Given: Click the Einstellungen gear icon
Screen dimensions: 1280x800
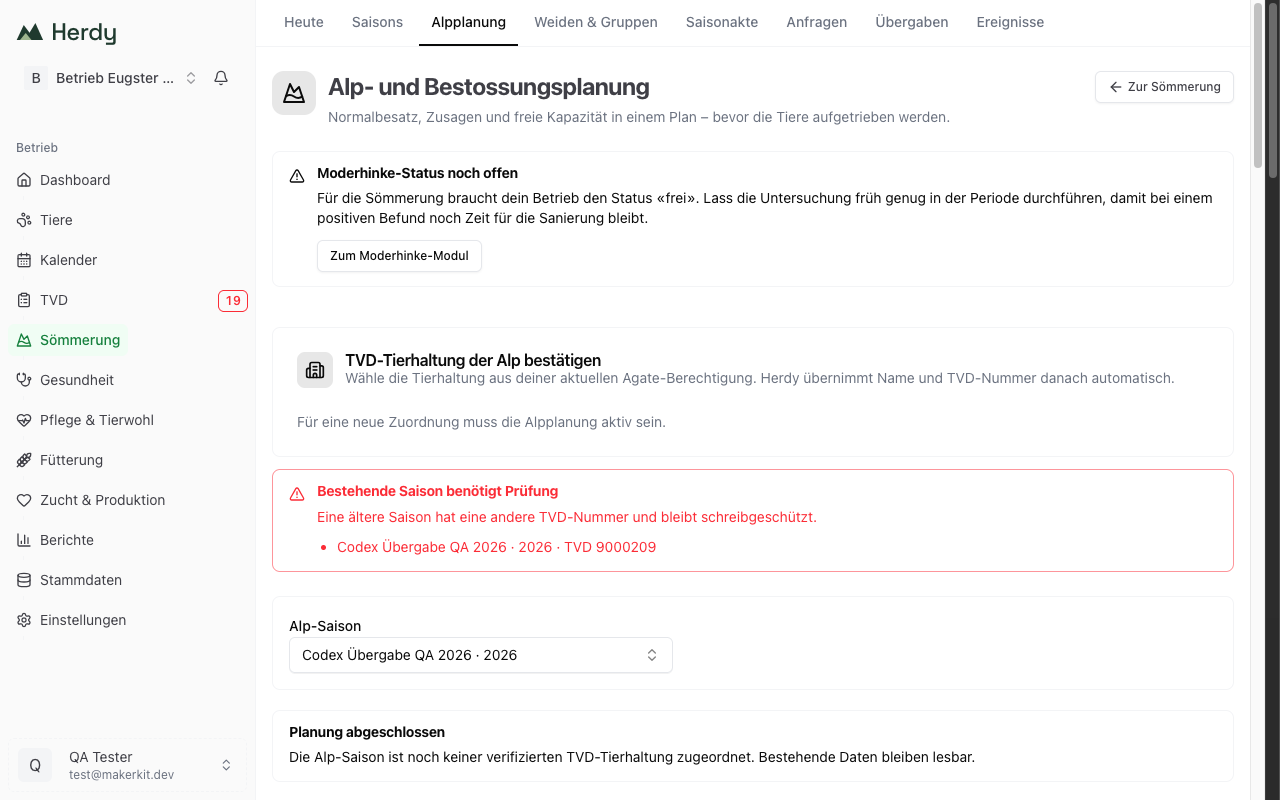Looking at the screenshot, I should coord(24,620).
